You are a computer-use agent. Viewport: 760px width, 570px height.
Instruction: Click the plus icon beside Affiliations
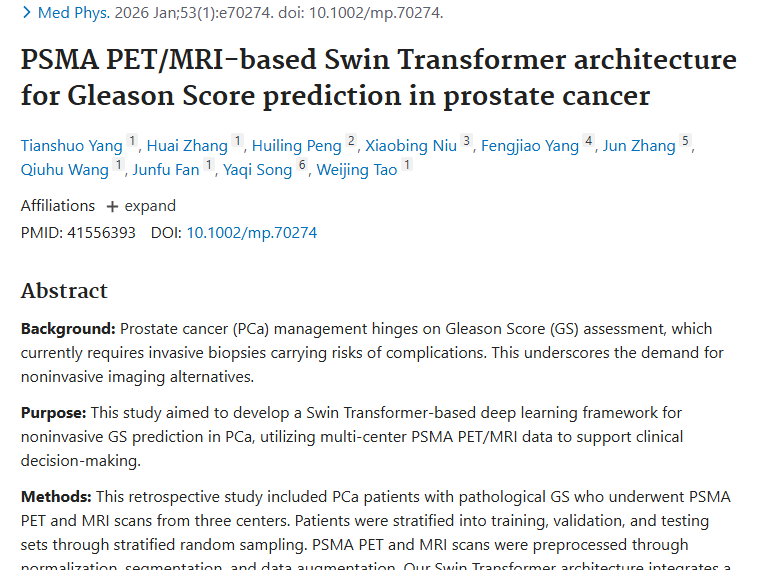point(112,206)
